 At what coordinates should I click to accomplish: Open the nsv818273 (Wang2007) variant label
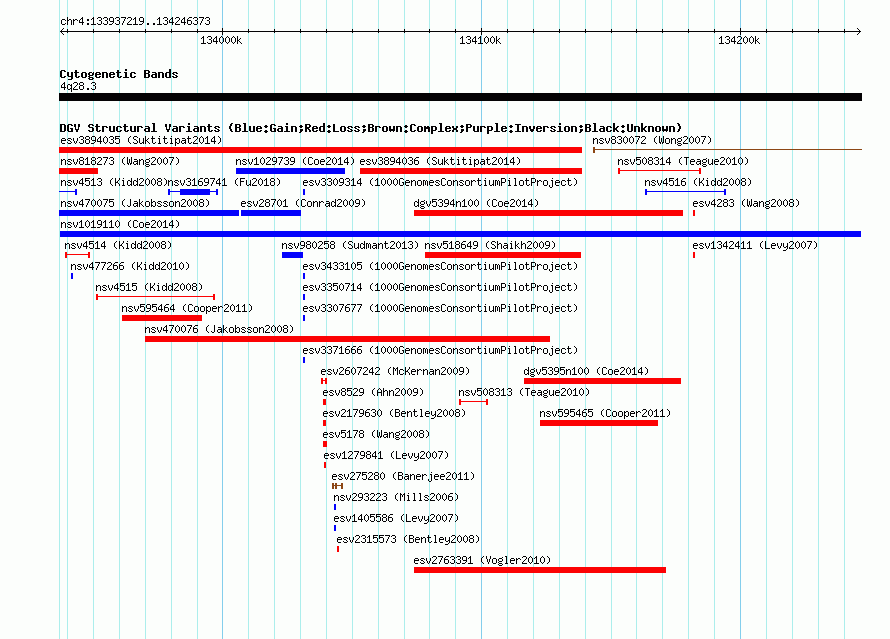tap(120, 161)
